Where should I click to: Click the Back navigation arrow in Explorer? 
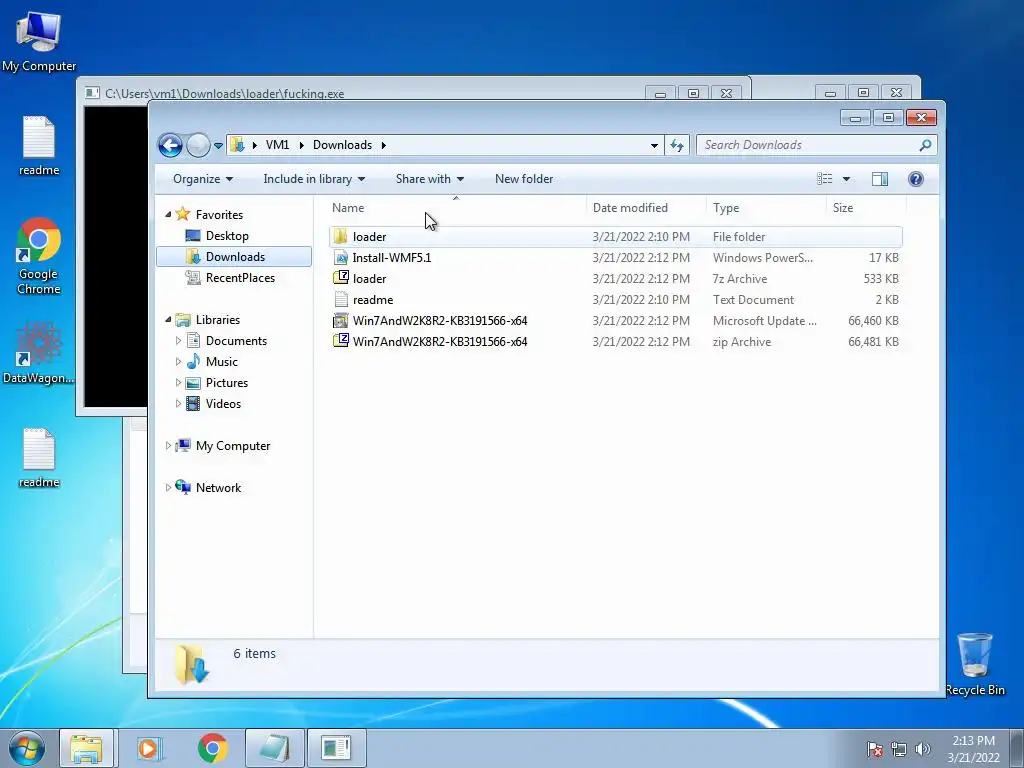click(170, 145)
